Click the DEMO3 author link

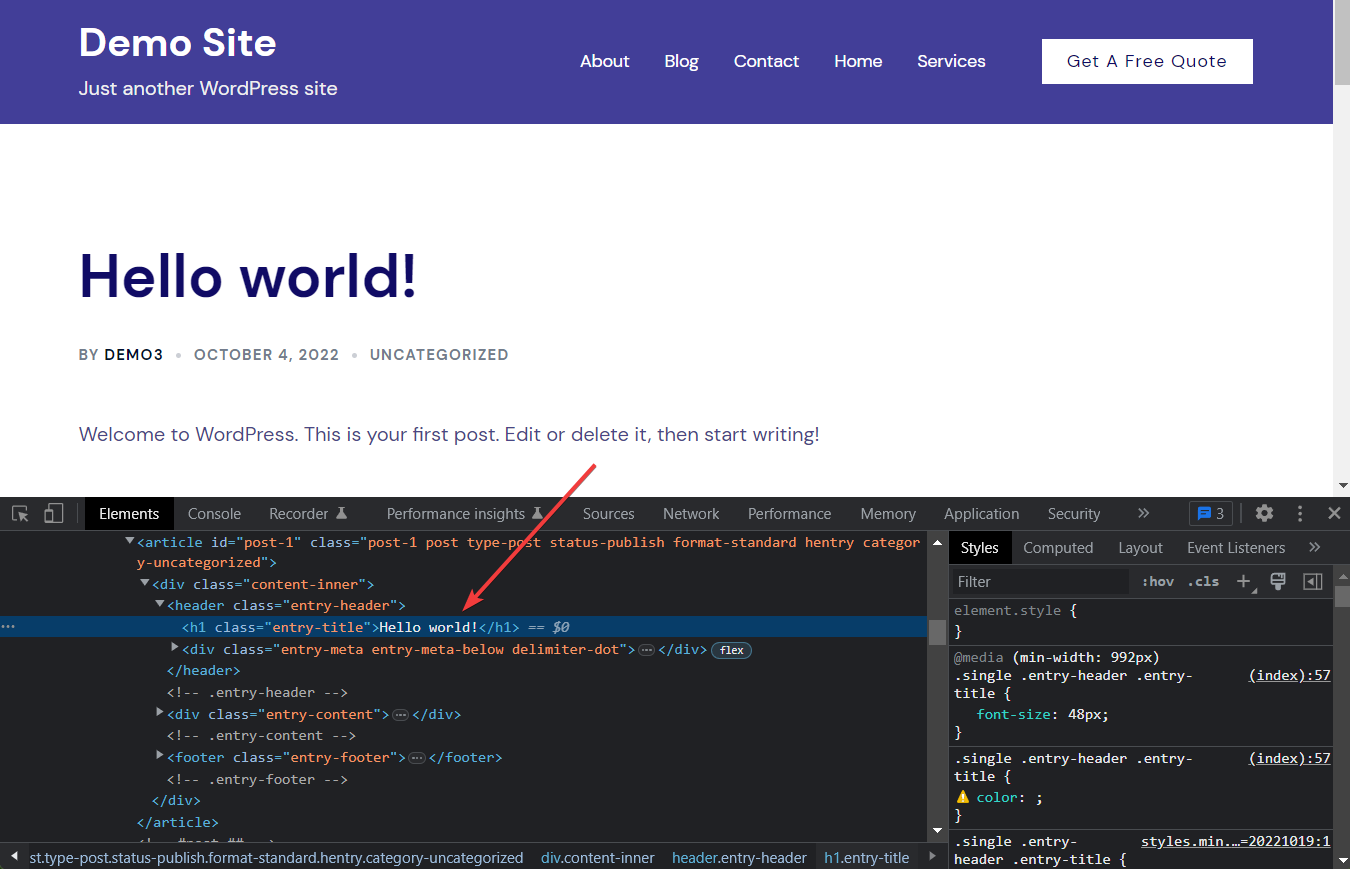(133, 354)
